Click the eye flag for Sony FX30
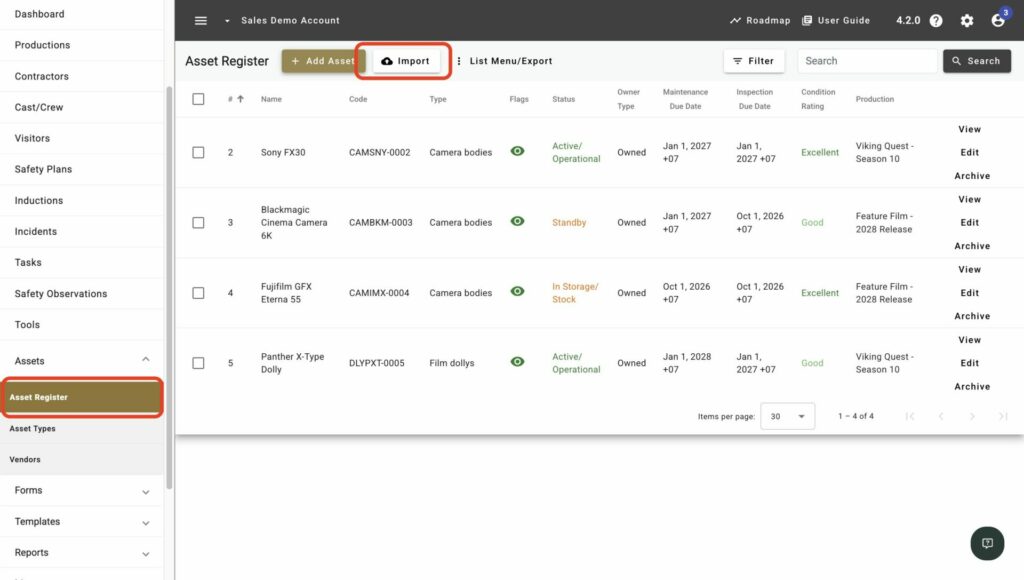 pyautogui.click(x=517, y=151)
